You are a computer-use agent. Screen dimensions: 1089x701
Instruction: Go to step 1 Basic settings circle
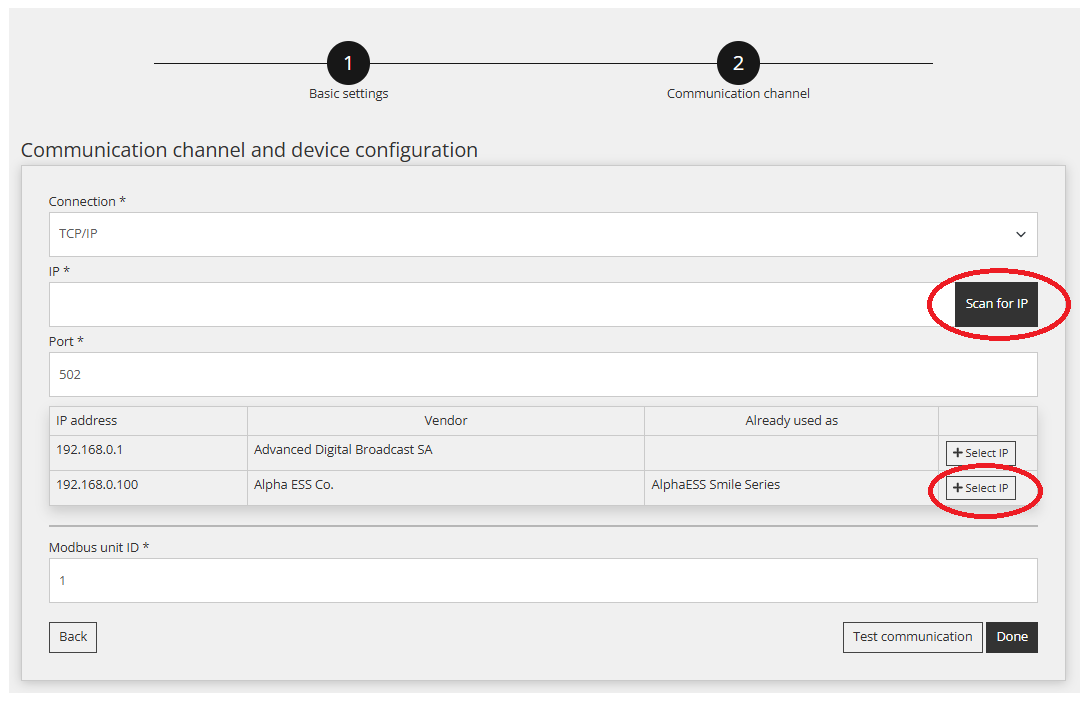[349, 63]
